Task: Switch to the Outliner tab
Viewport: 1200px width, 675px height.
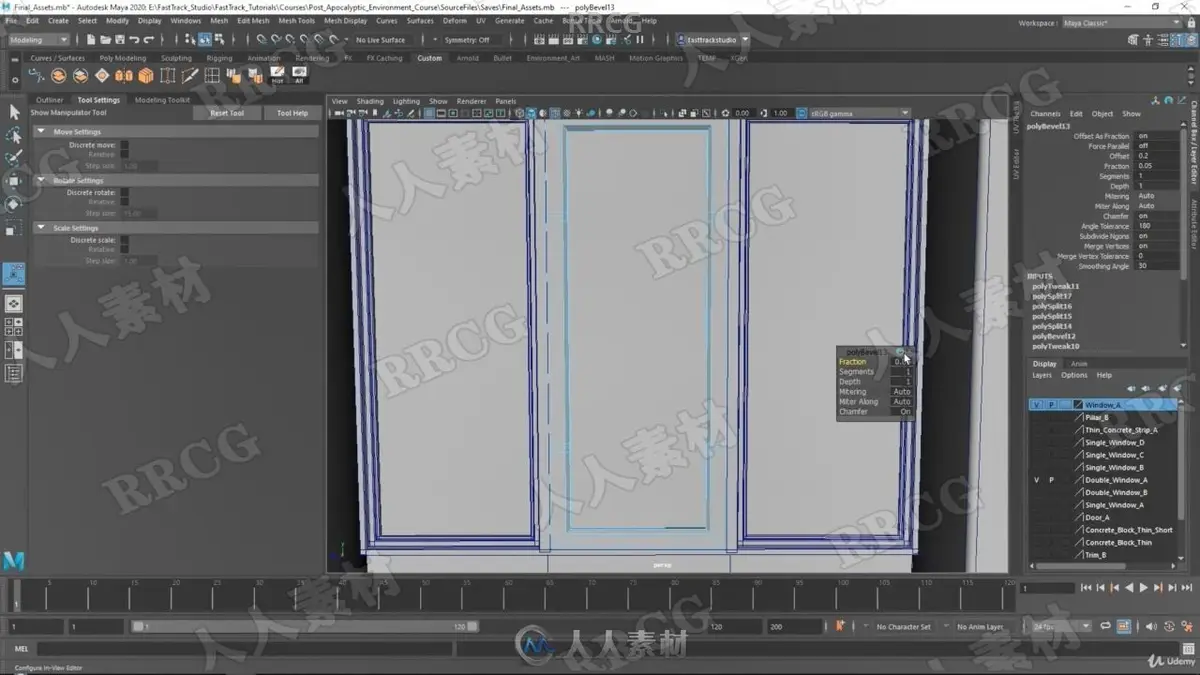Action: [x=49, y=100]
